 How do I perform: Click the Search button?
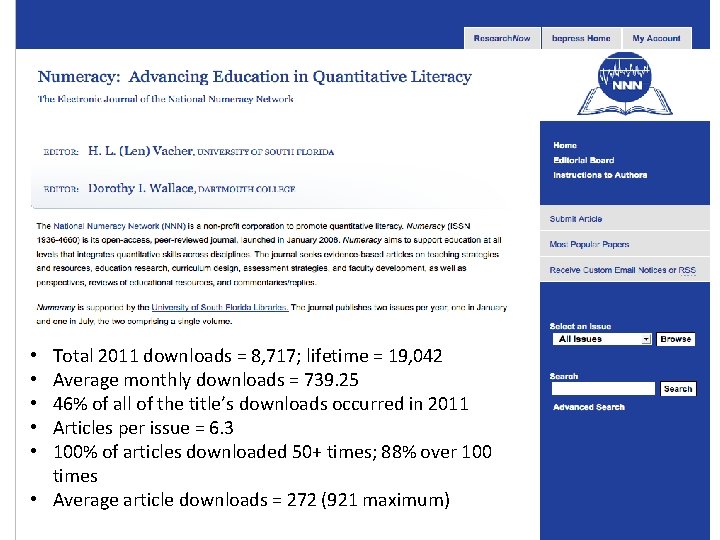678,388
